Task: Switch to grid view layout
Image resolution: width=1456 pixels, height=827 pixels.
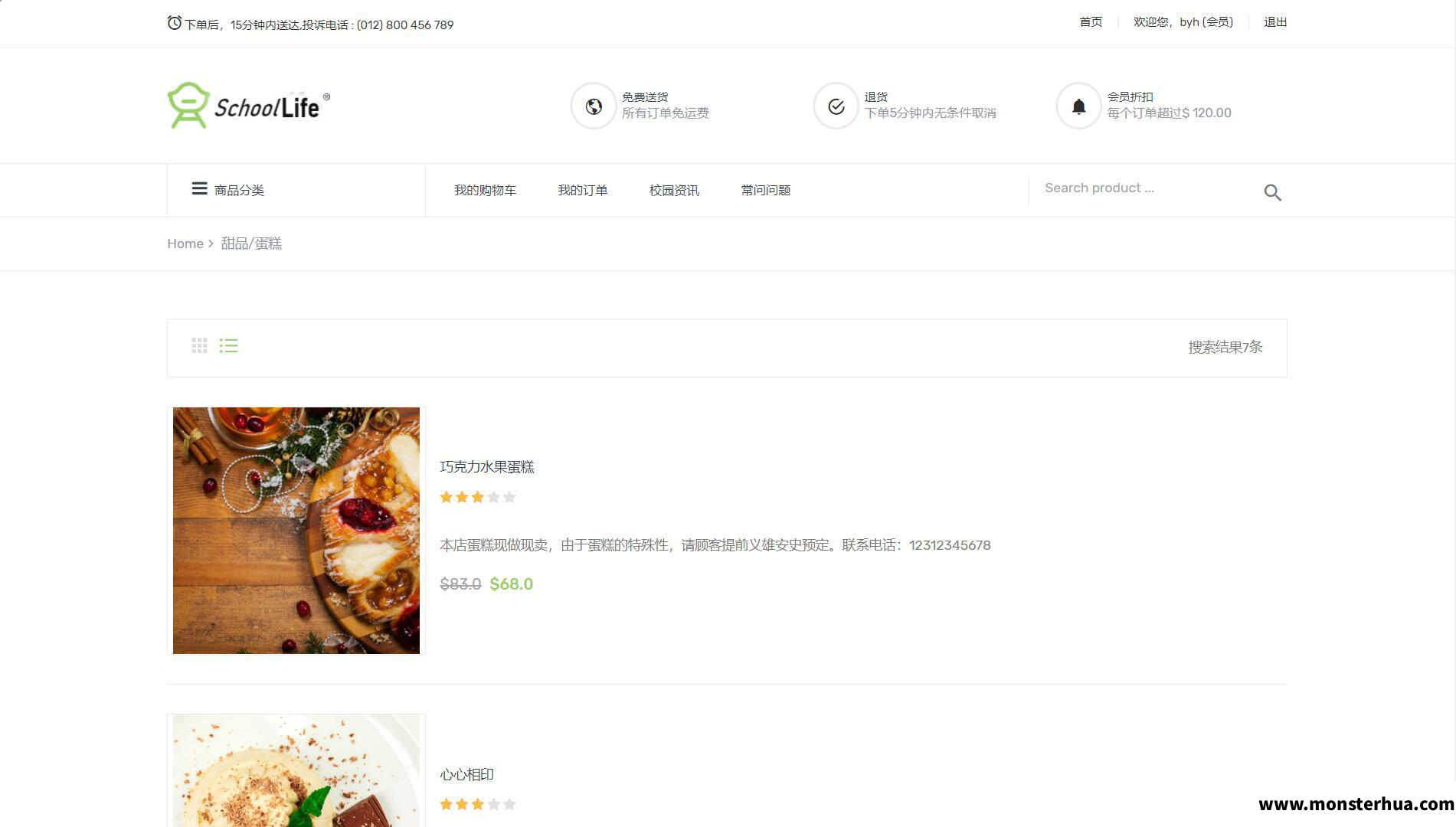Action: click(199, 346)
